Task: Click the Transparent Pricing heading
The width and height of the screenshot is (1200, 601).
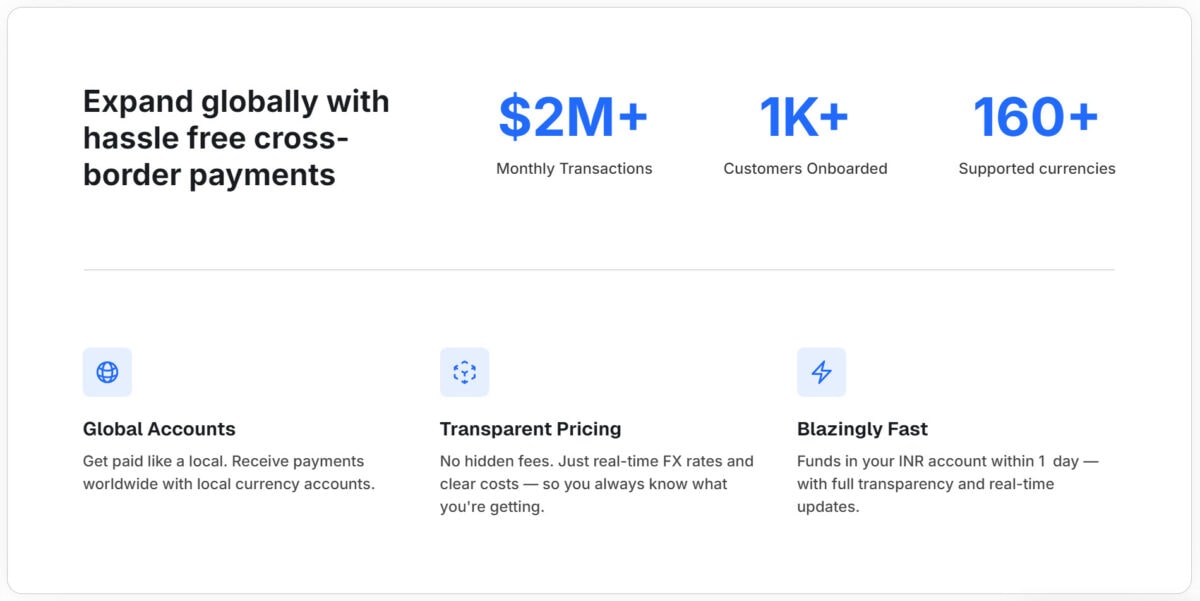Action: pyautogui.click(x=530, y=429)
